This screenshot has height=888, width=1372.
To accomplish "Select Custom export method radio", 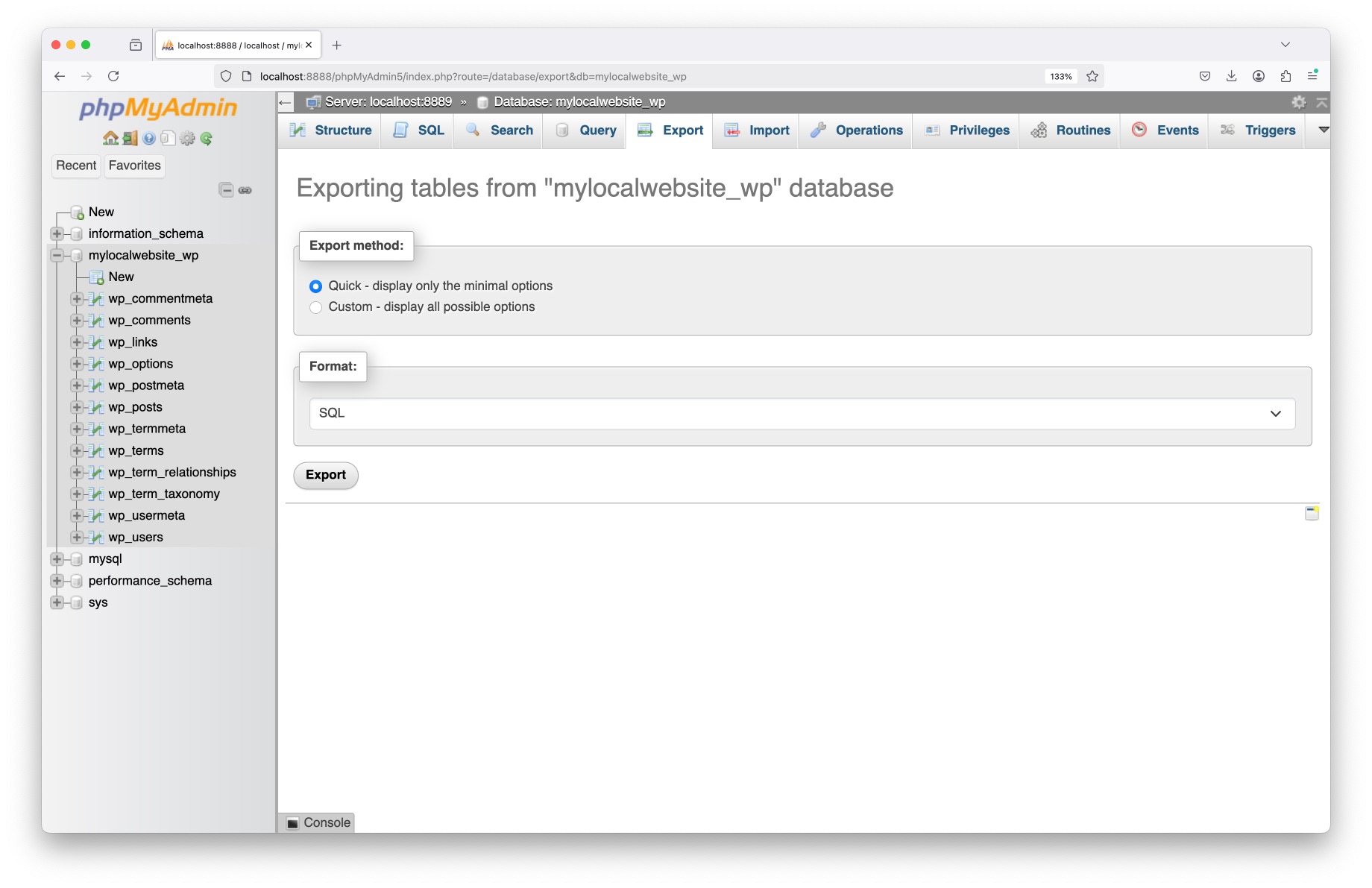I will (x=316, y=307).
